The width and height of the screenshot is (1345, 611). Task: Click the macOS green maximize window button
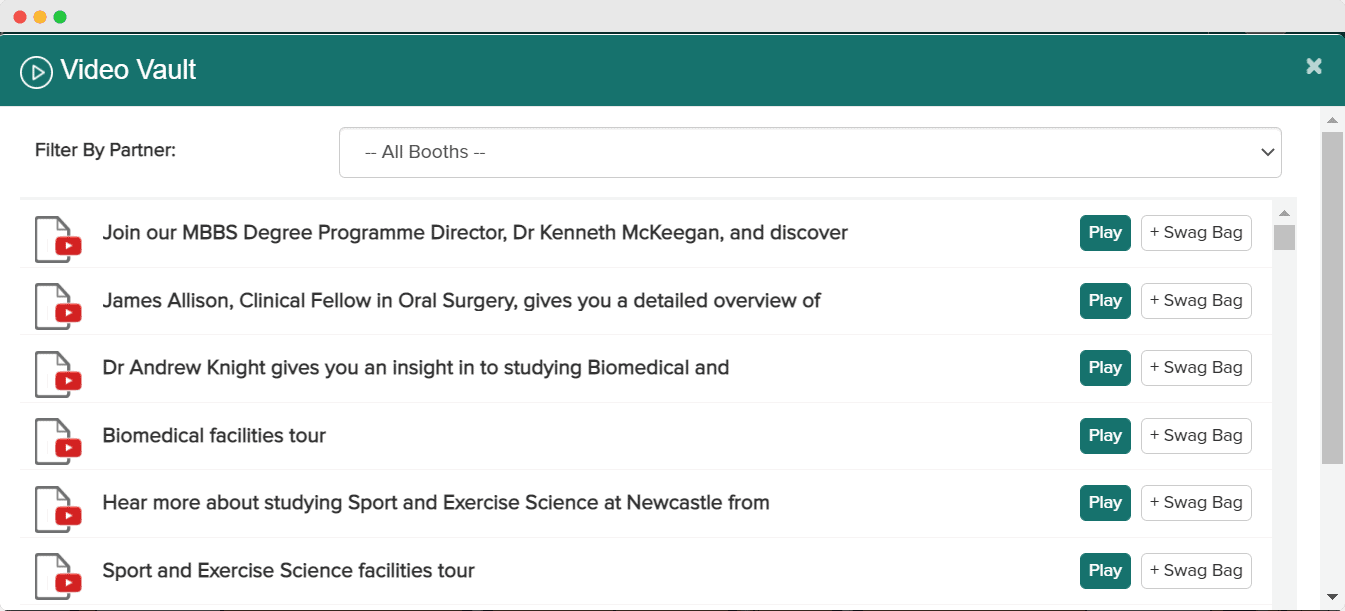[60, 17]
